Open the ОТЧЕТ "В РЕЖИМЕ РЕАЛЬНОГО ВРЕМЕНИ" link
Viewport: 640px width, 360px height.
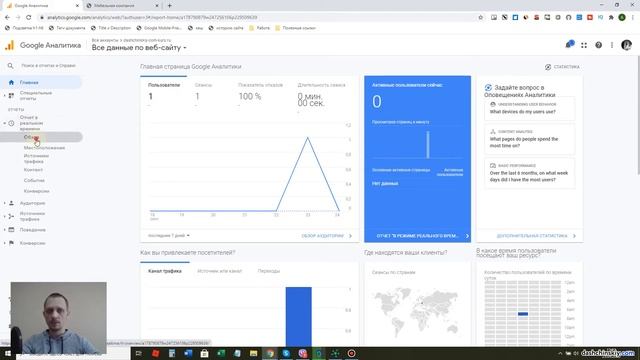(422, 236)
